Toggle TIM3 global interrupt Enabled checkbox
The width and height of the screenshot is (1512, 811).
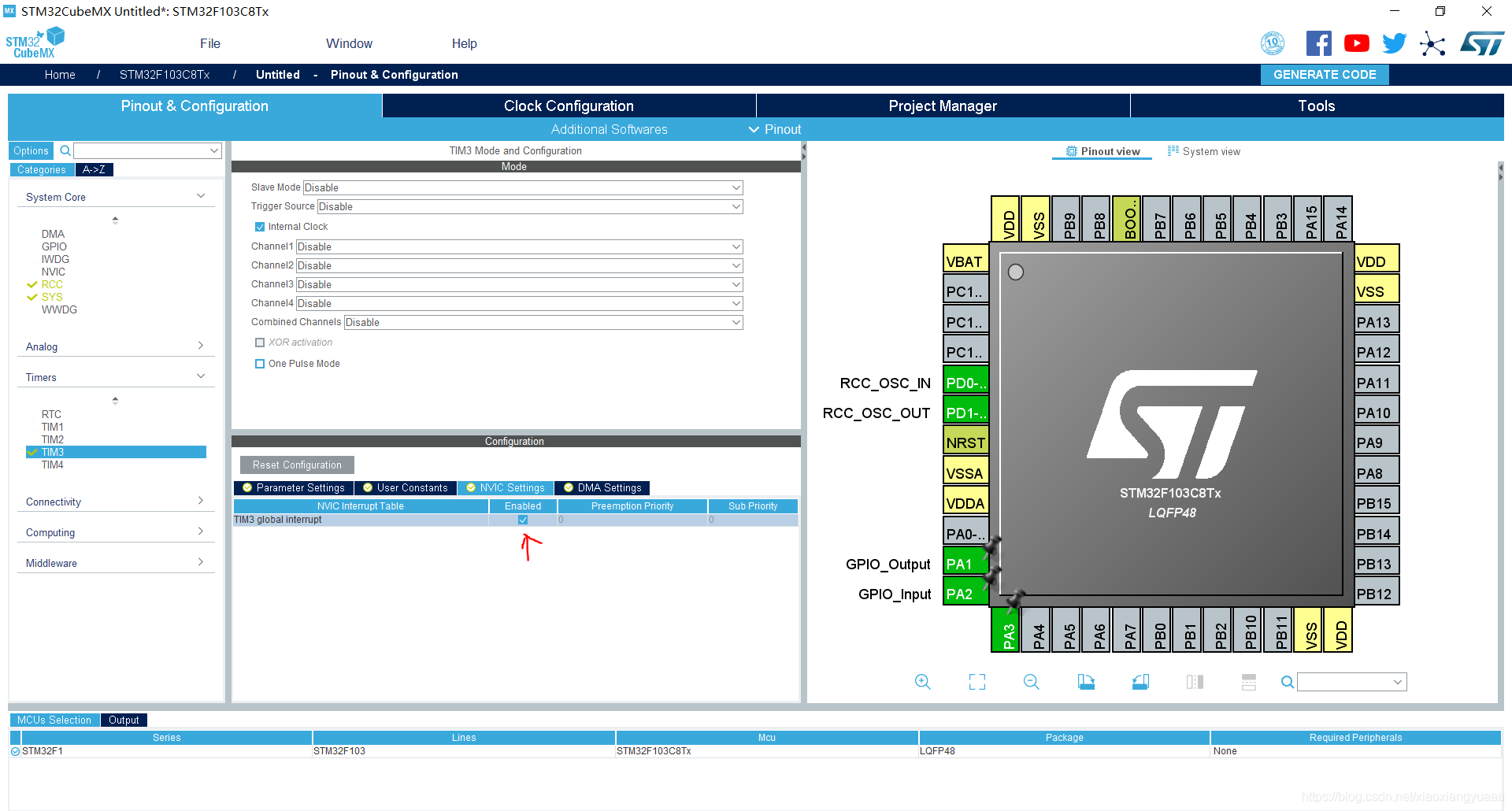523,520
